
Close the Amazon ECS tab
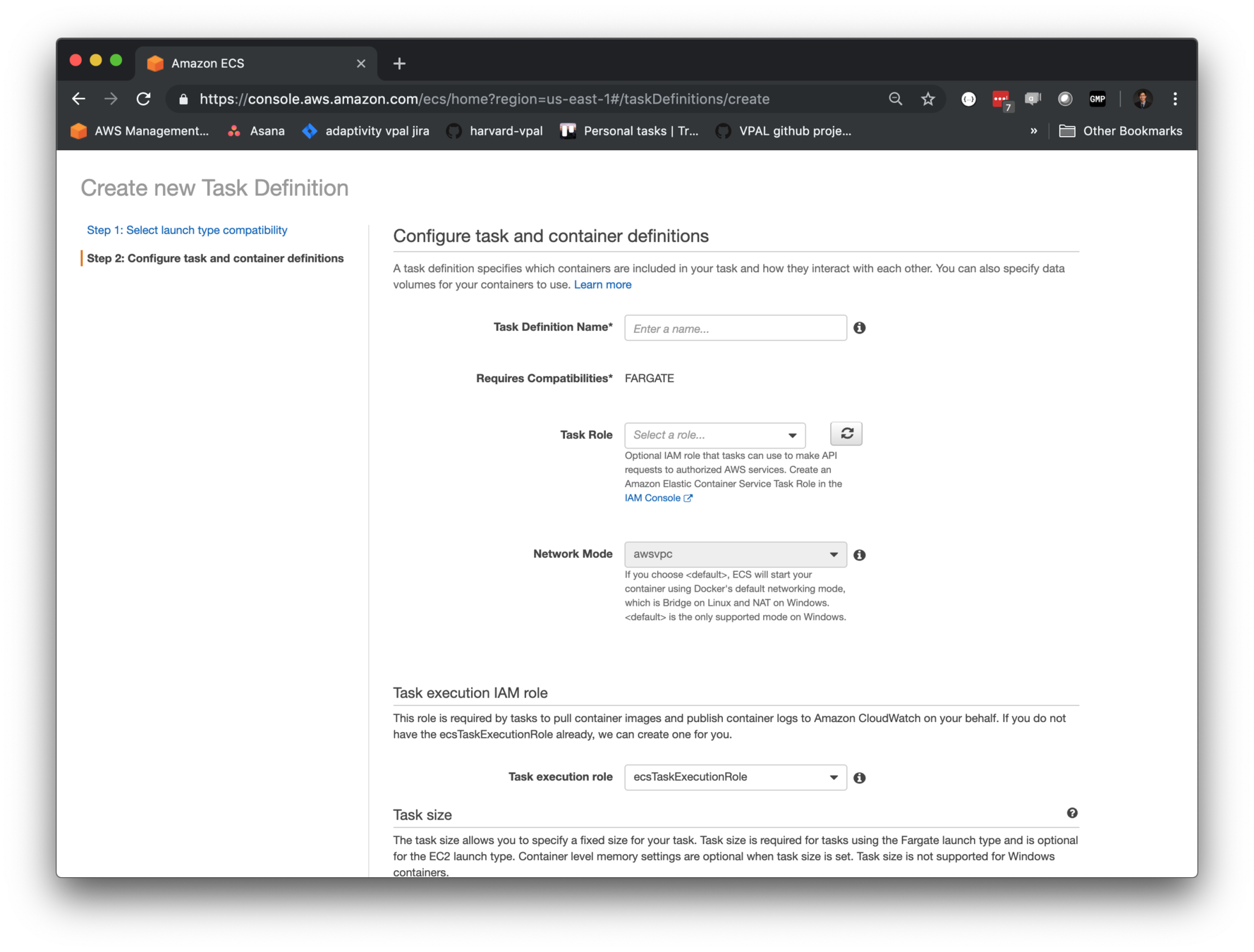tap(361, 63)
